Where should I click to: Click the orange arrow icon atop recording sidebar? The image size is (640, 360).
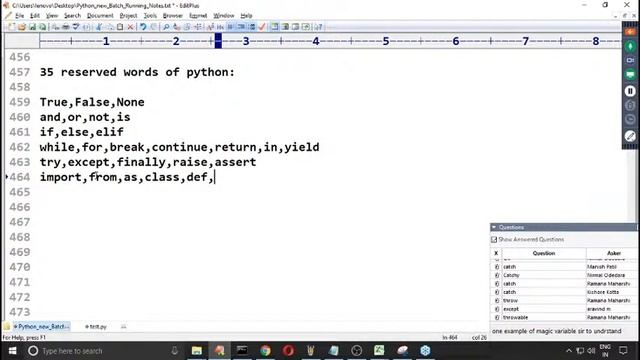pos(630,31)
